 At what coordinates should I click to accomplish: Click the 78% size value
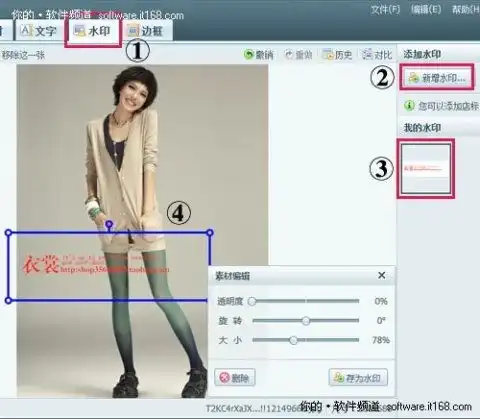tap(381, 340)
